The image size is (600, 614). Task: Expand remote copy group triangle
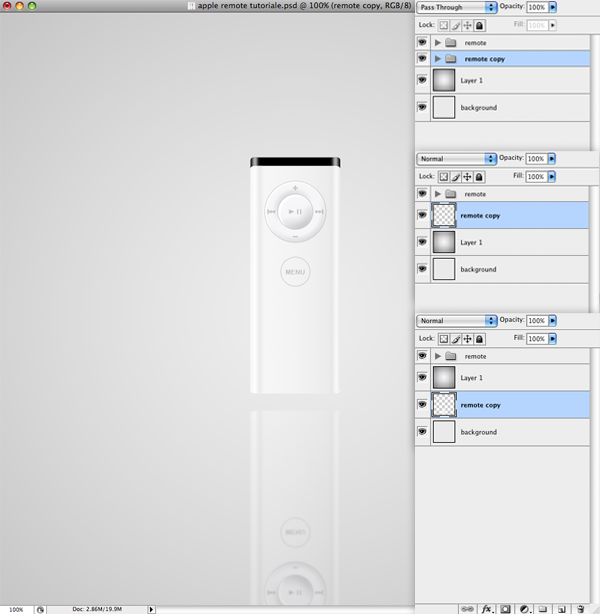[438, 59]
